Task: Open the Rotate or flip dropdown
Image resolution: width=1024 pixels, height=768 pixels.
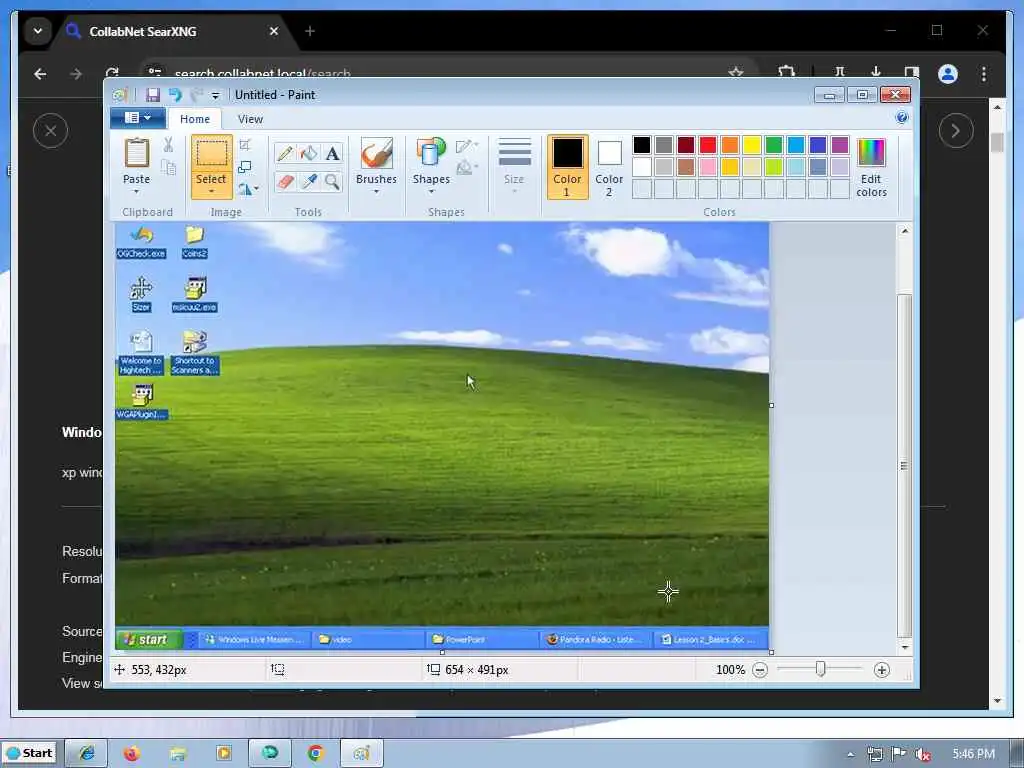Action: pos(248,189)
